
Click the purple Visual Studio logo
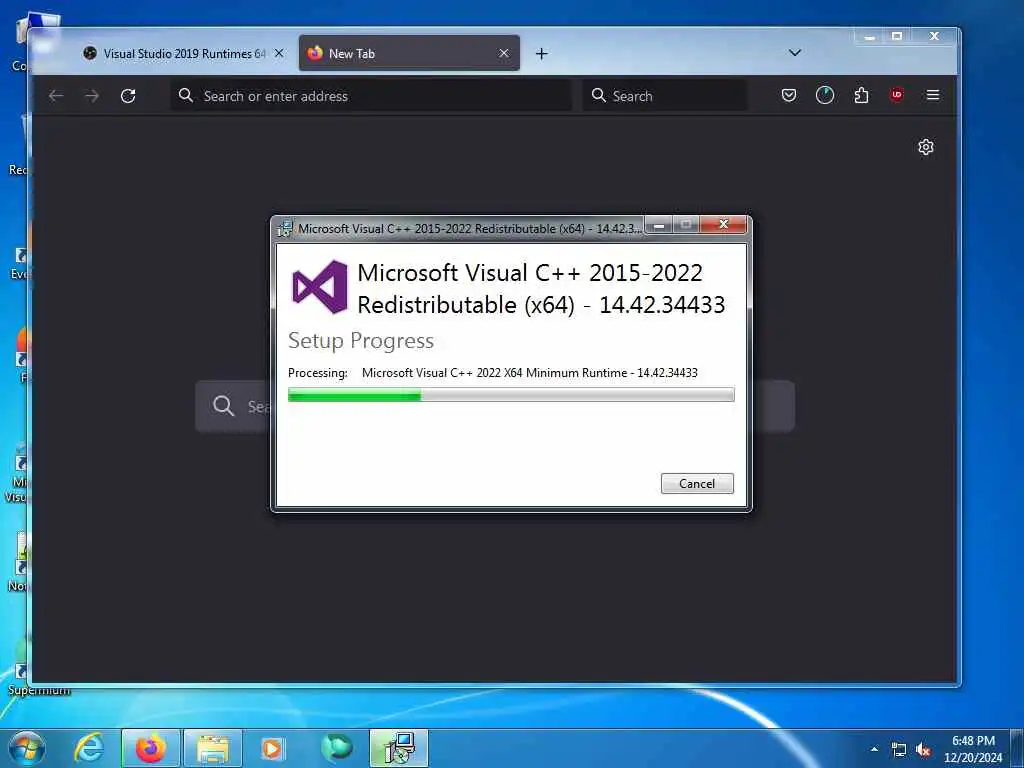click(x=320, y=287)
